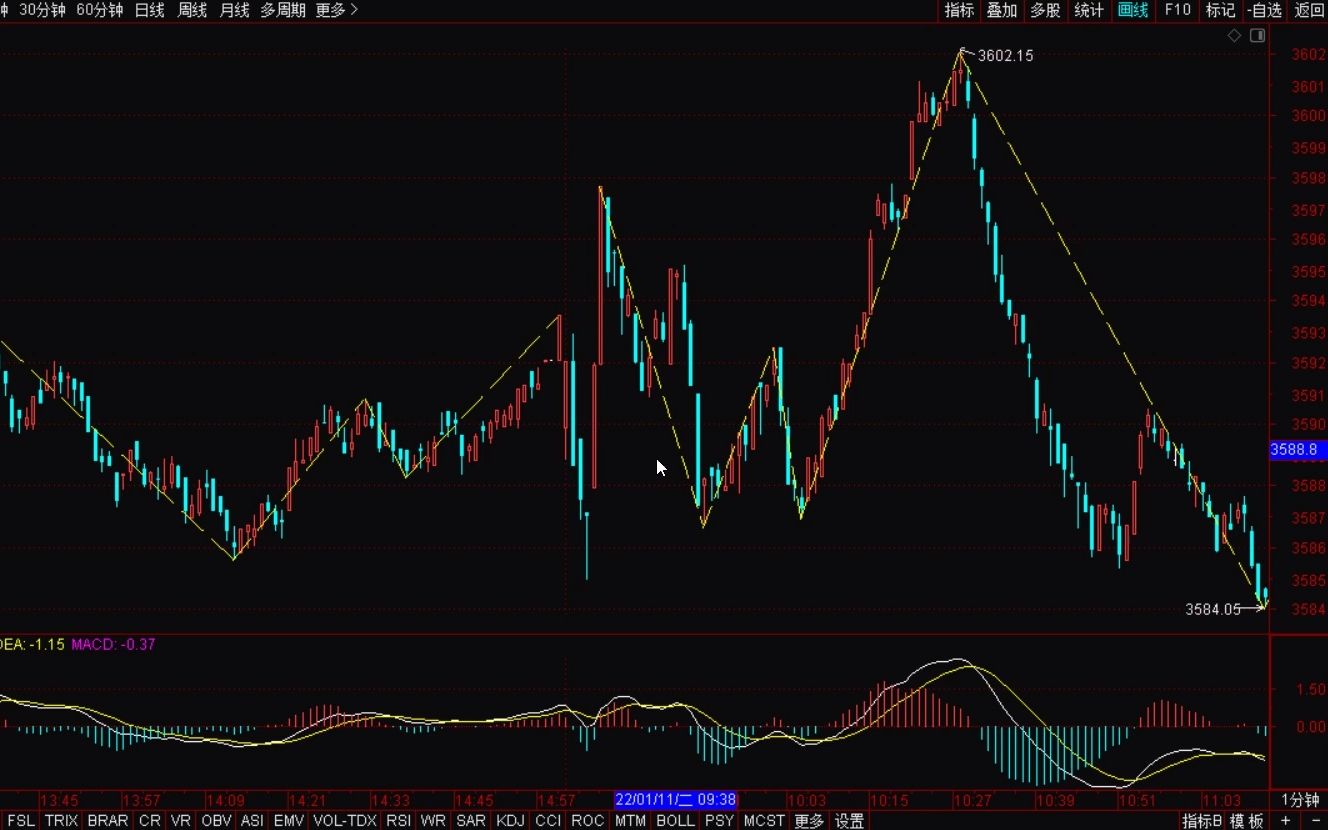1328x830 pixels.
Task: Click the 13:57 time axis label
Action: pos(142,801)
